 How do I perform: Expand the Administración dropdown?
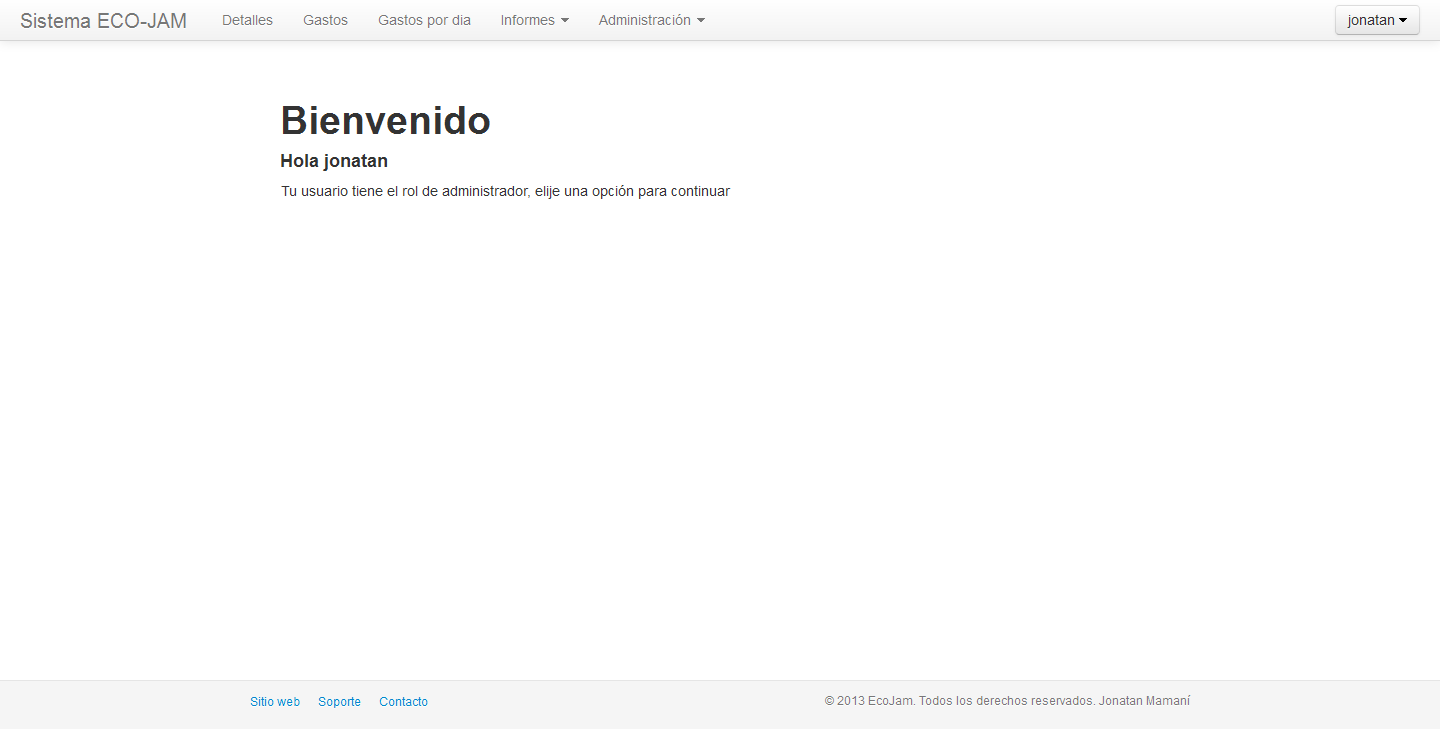645,19
